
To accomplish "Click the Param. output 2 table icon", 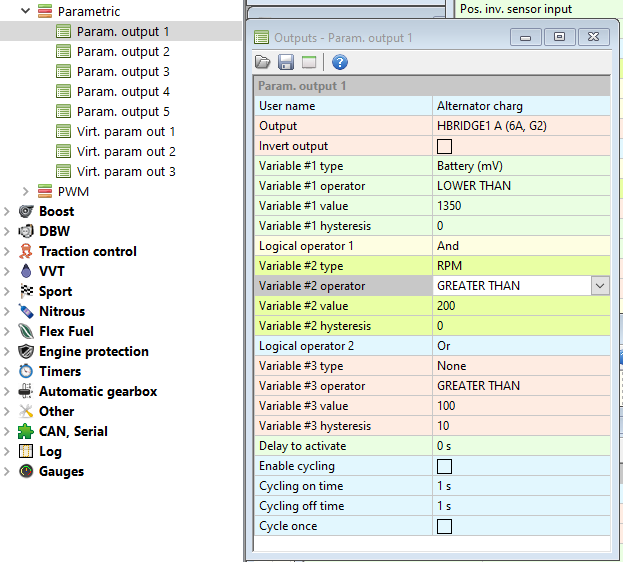I will (64, 51).
